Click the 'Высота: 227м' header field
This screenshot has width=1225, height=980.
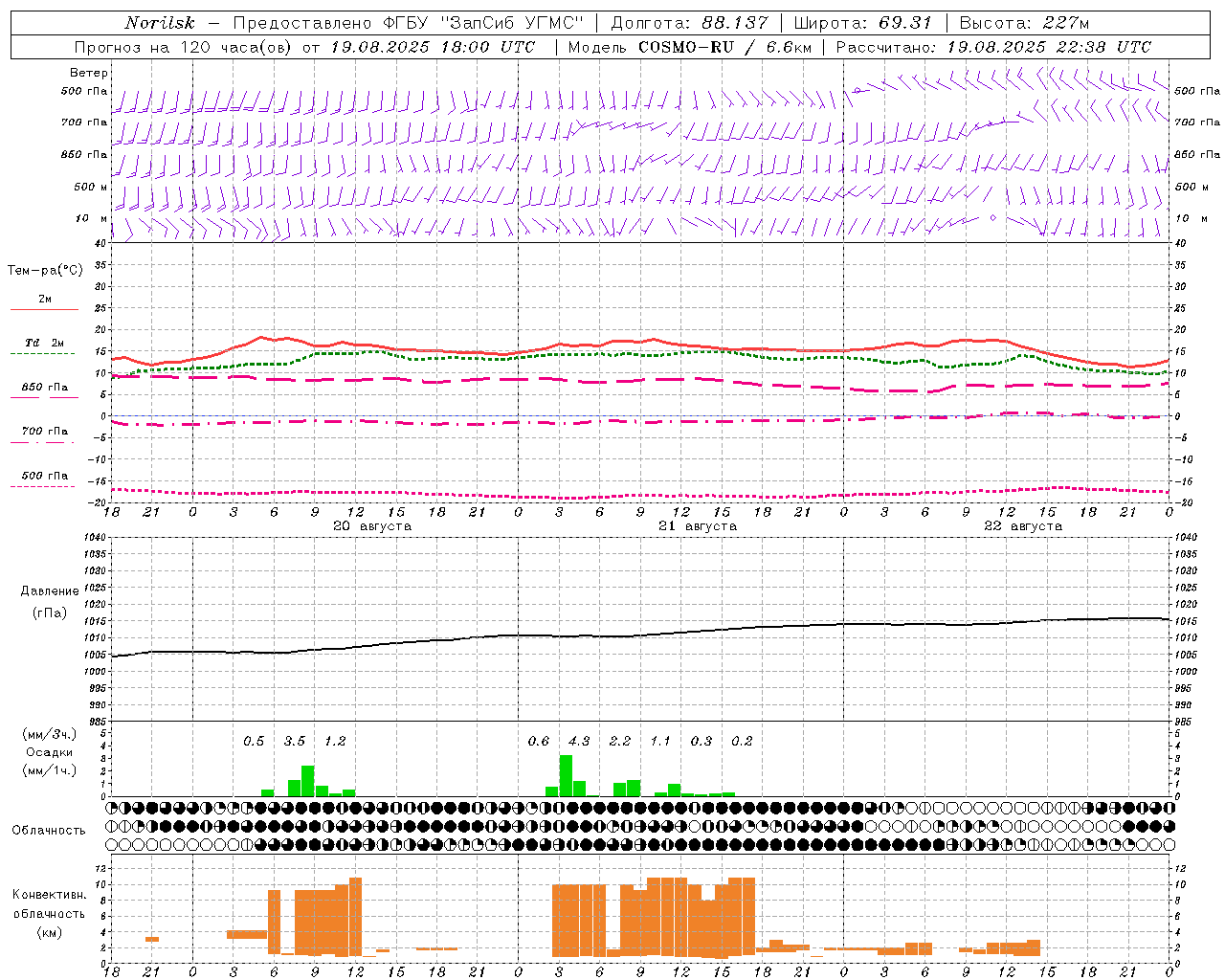pos(1024,23)
